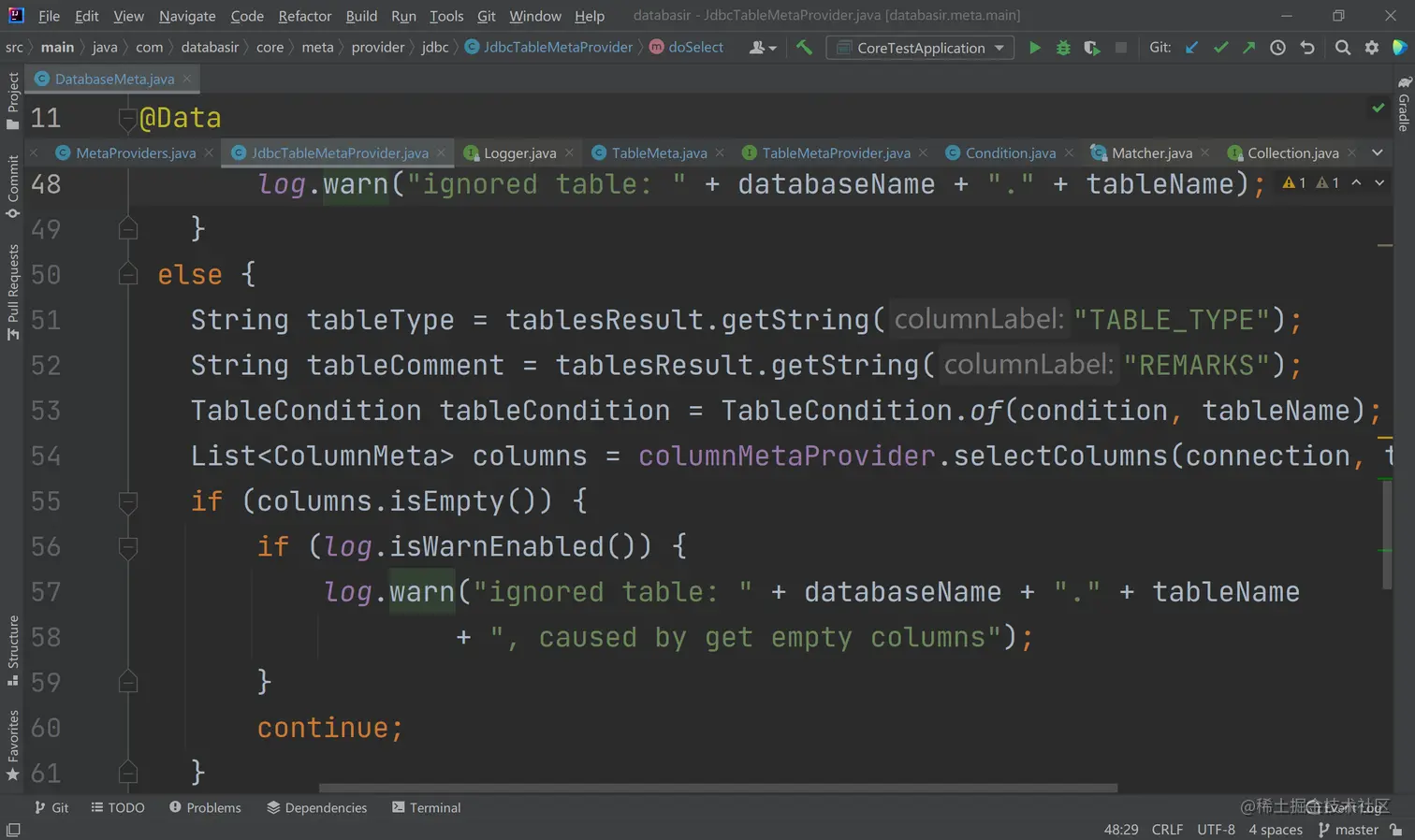The image size is (1415, 840).
Task: Open the user account dropdown in toolbar
Action: [763, 48]
